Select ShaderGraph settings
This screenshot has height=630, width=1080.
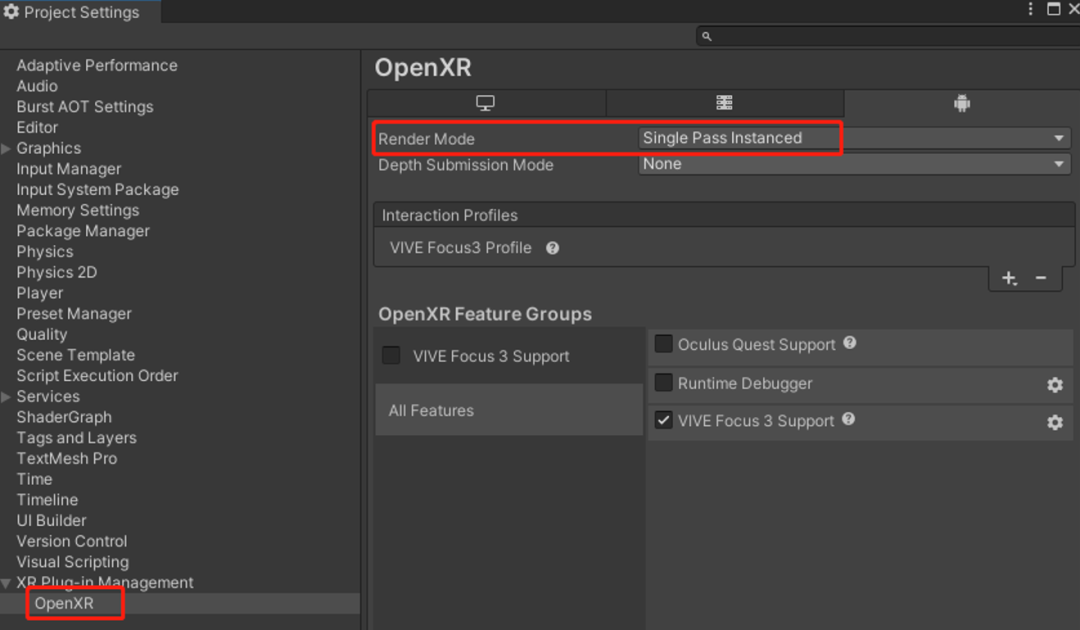[64, 417]
